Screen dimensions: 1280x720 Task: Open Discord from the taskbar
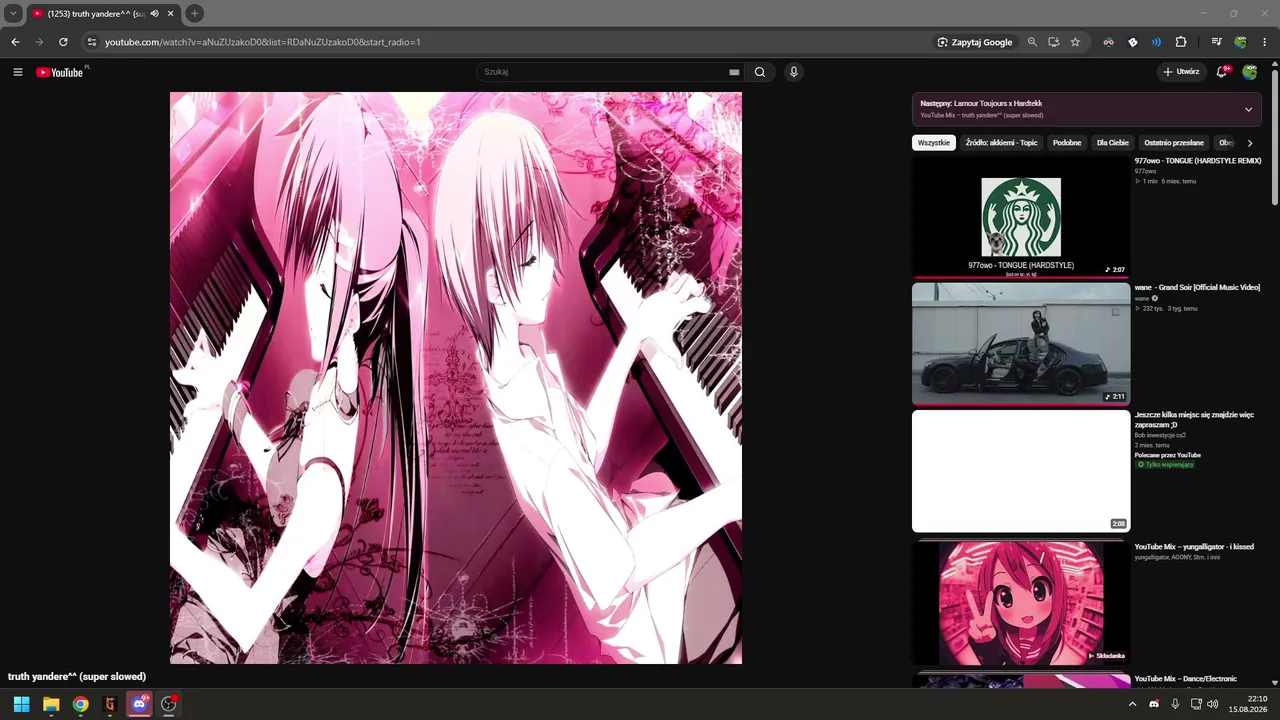tap(139, 704)
